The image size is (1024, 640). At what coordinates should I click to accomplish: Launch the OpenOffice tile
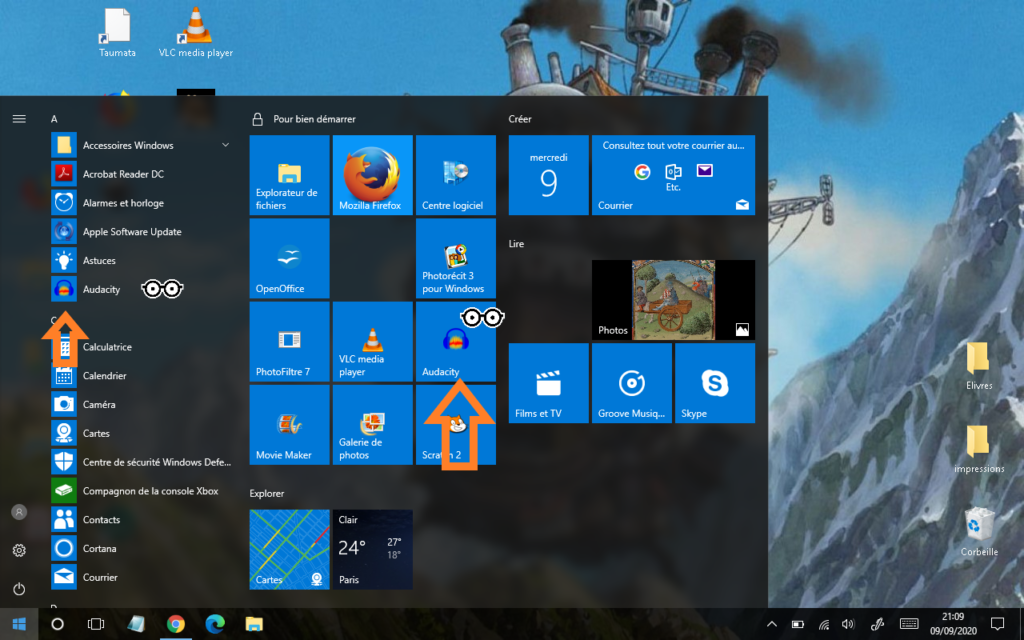(x=289, y=259)
